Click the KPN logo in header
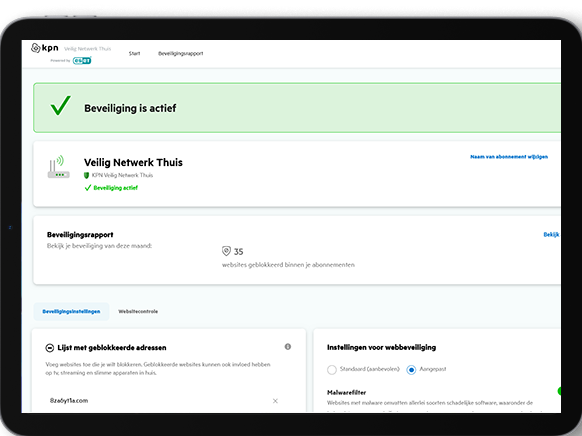The width and height of the screenshot is (582, 436). pyautogui.click(x=45, y=48)
